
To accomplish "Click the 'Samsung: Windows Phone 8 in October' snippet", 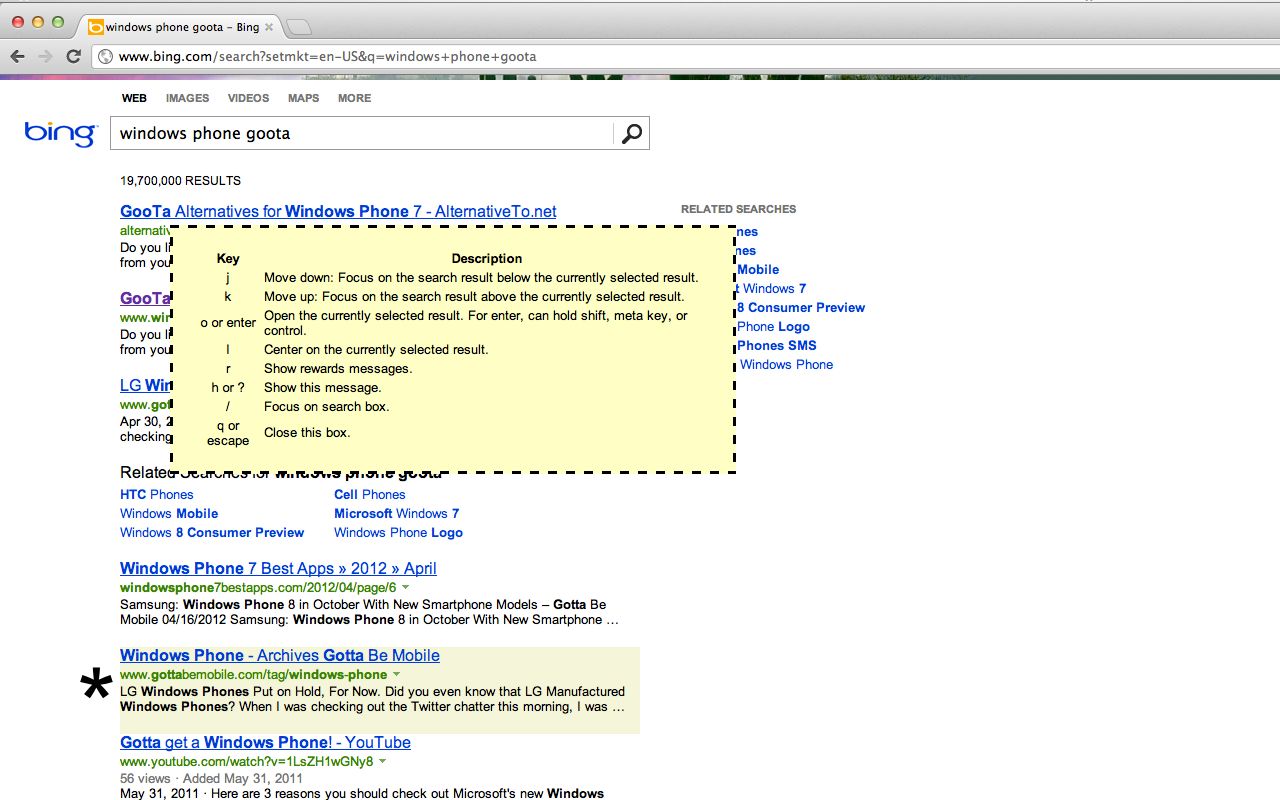I will 369,612.
